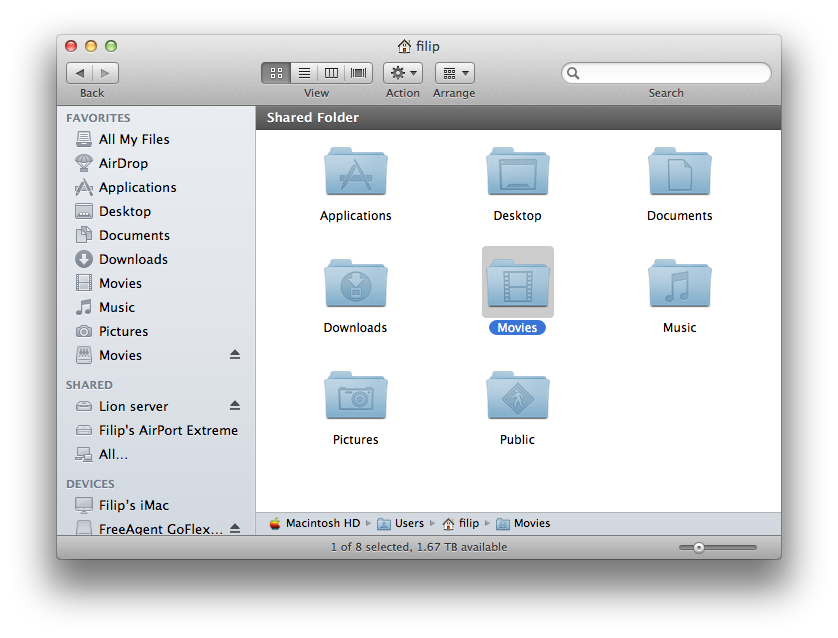This screenshot has width=838, height=638.
Task: Select the Pictures folder icon
Action: coord(355,398)
